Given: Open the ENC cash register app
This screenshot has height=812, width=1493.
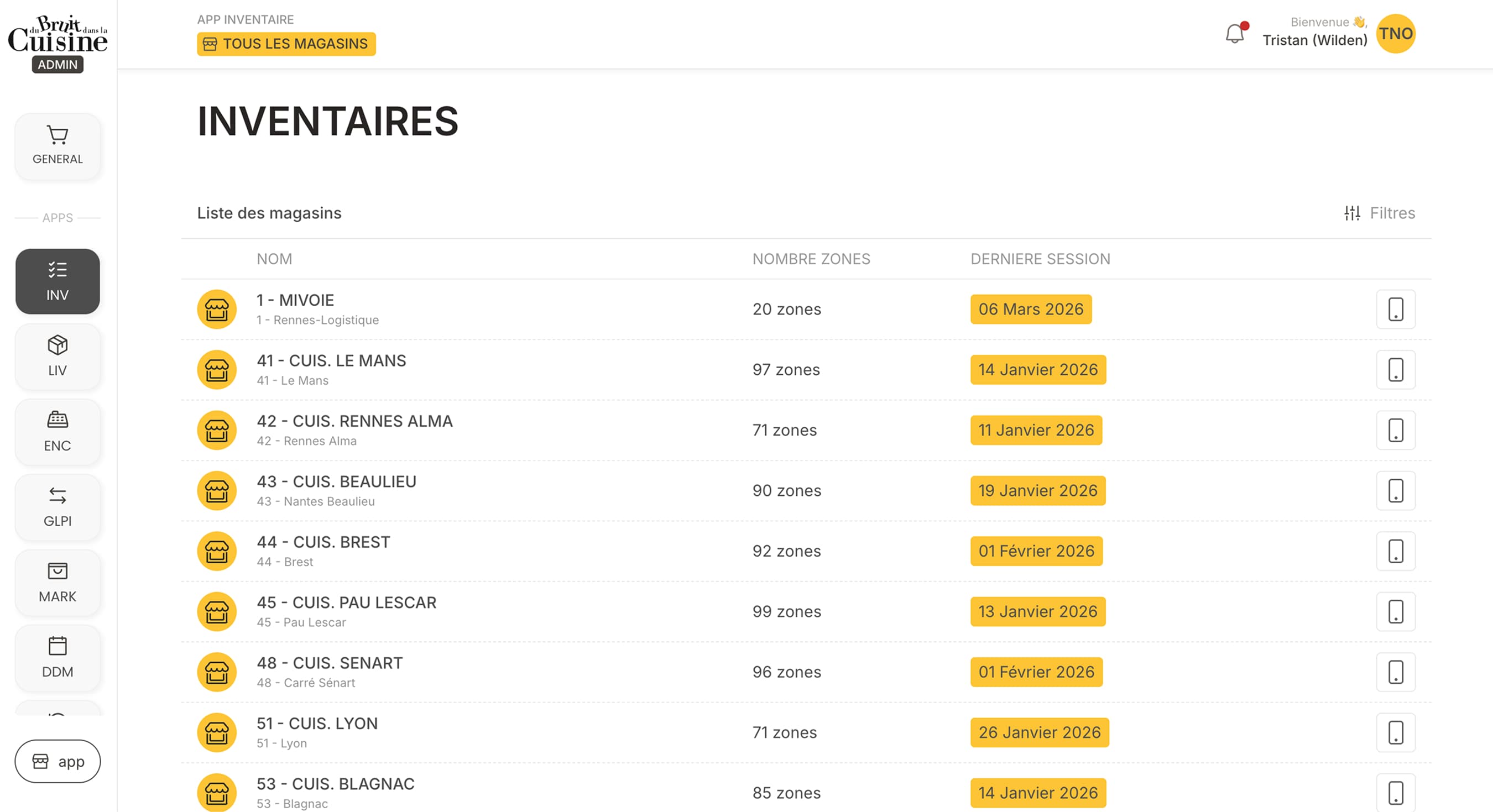Looking at the screenshot, I should click(58, 432).
